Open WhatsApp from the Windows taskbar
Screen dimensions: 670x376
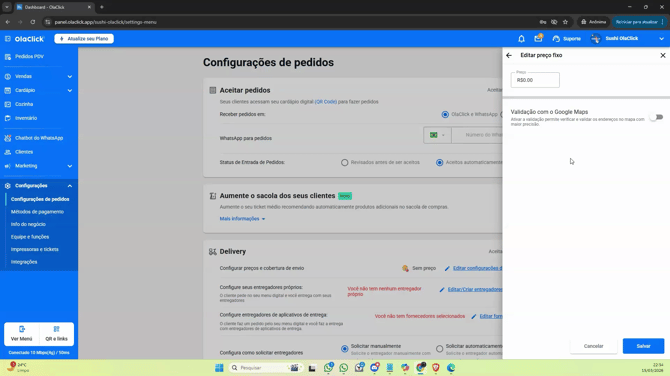click(x=344, y=368)
